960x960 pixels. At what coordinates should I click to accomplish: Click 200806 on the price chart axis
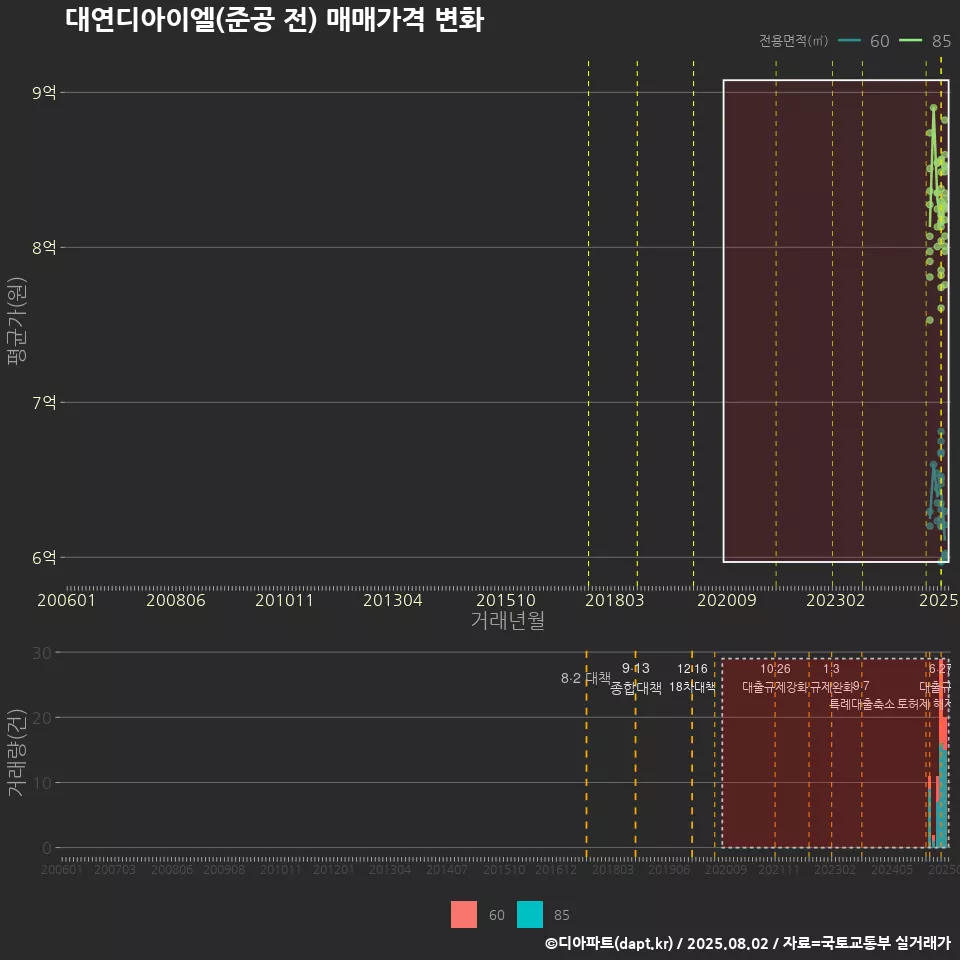pyautogui.click(x=176, y=600)
